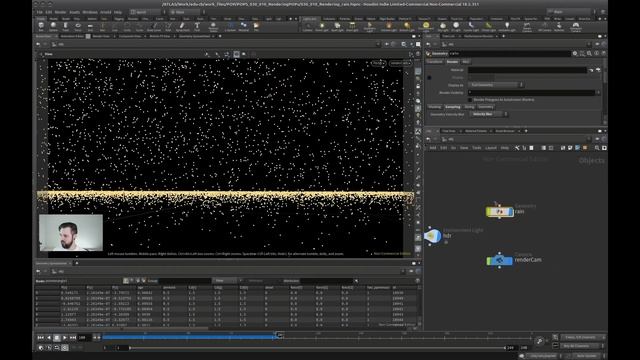Open the keys and channels dropdown
Viewport: 640px width, 360px height.
tap(582, 338)
